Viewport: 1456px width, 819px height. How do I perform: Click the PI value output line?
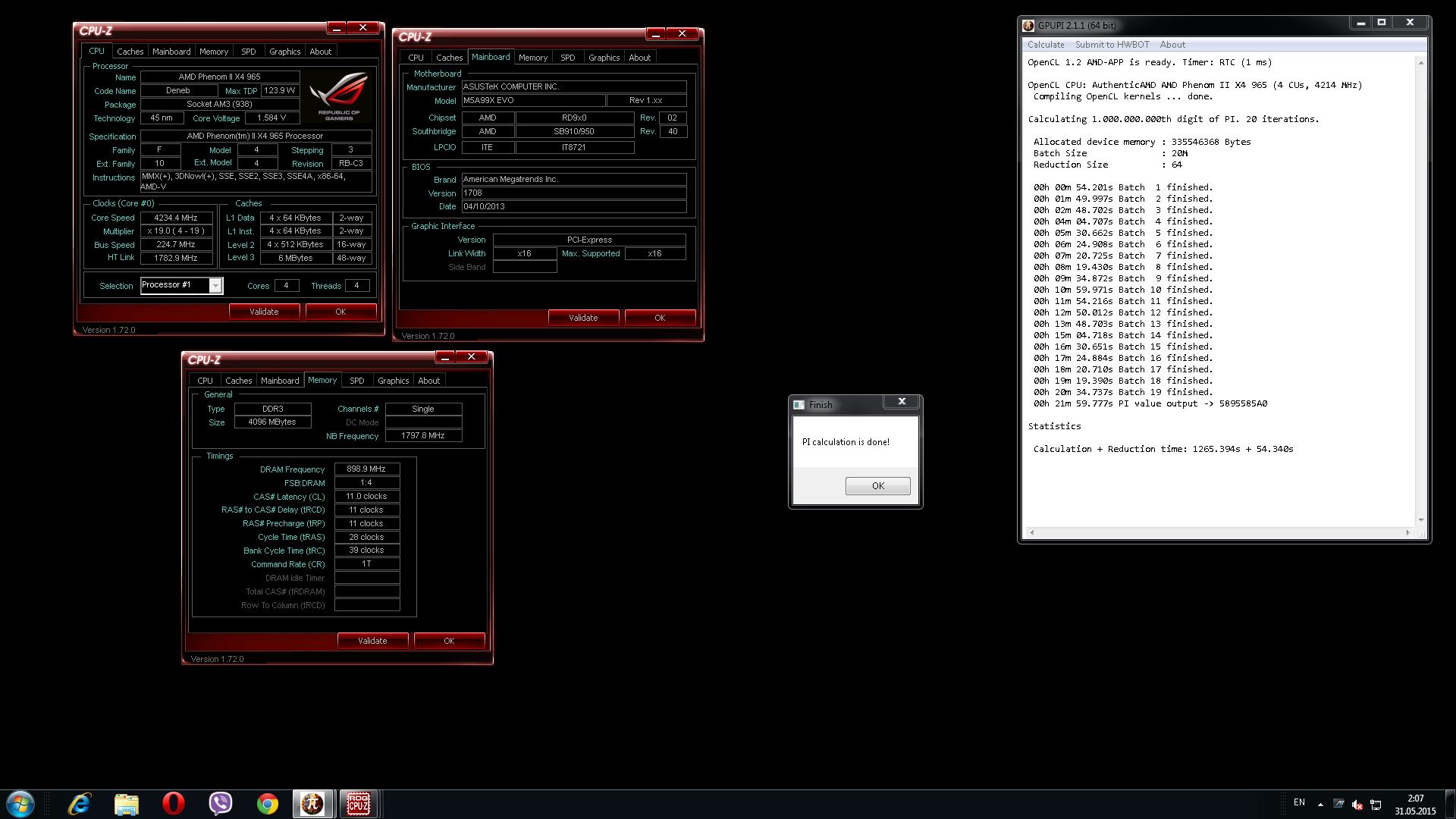tap(1150, 403)
